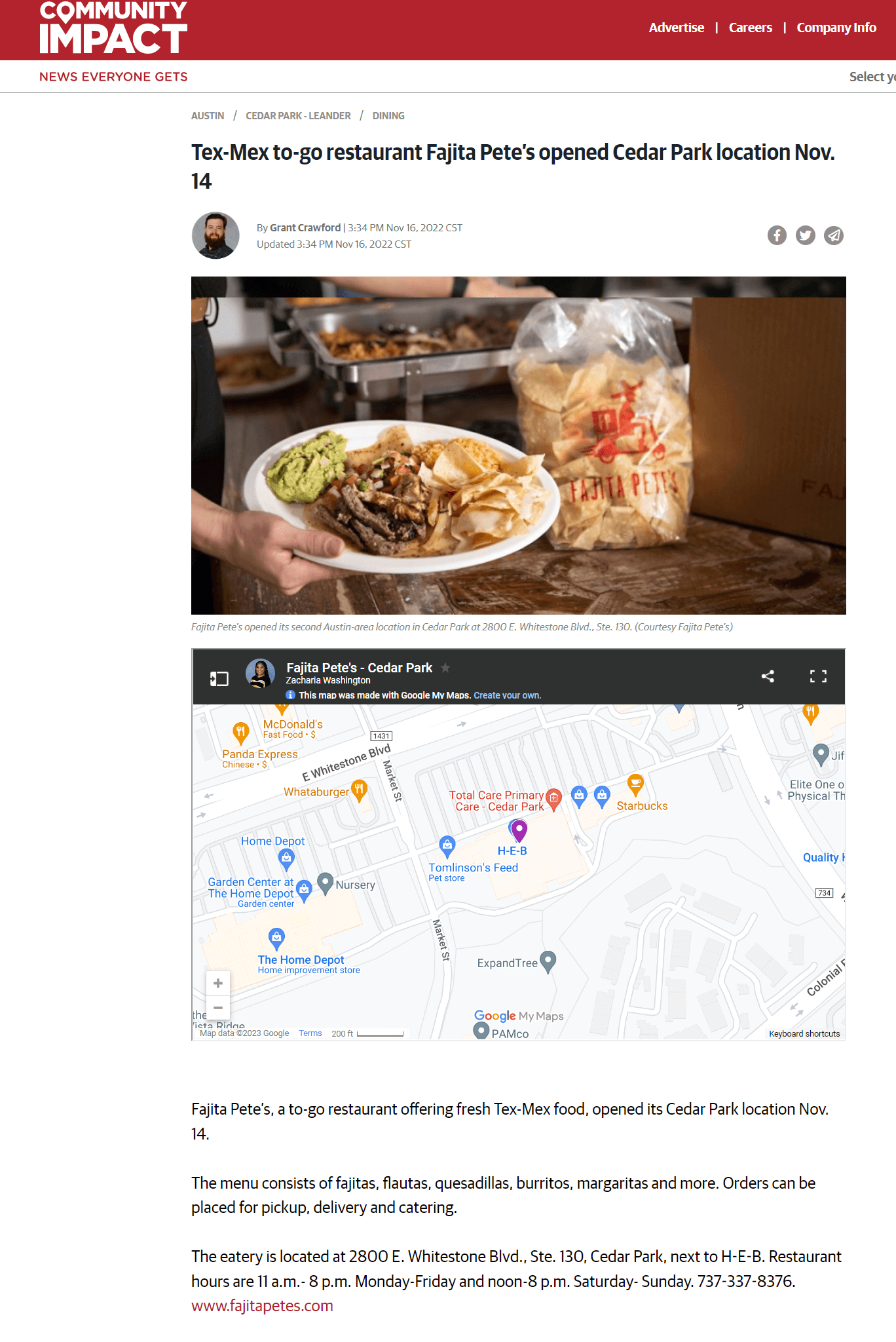This screenshot has height=1342, width=896.
Task: Zoom out on the map
Action: coord(218,1008)
